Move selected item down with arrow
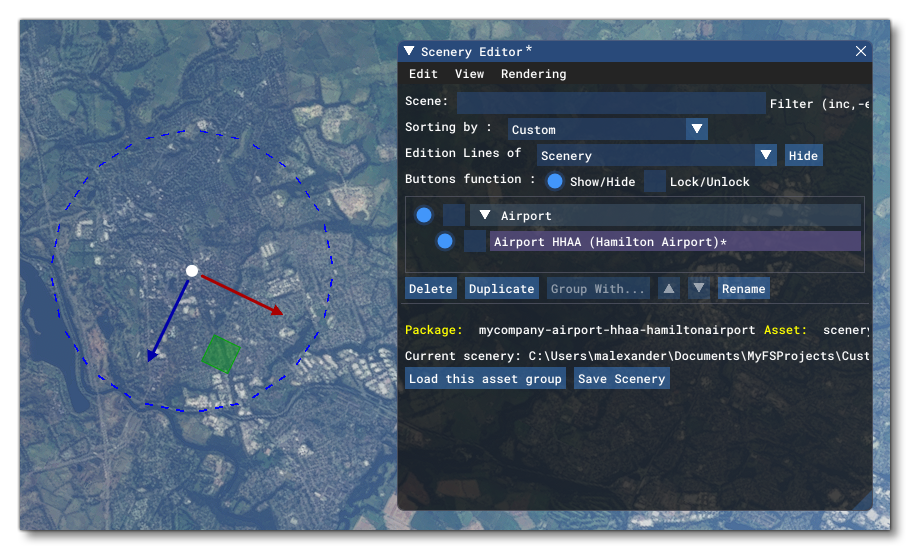The height and width of the screenshot is (550, 910). click(x=700, y=289)
